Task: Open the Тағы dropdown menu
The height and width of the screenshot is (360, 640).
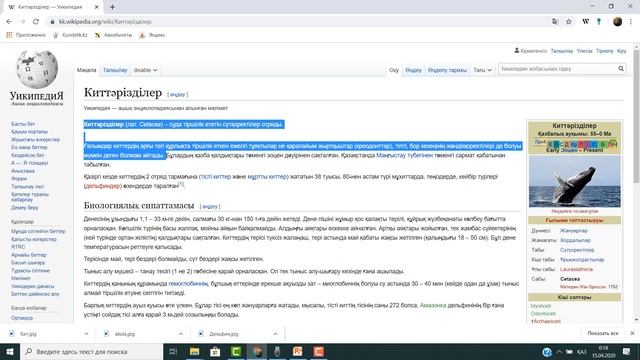Action: point(482,70)
